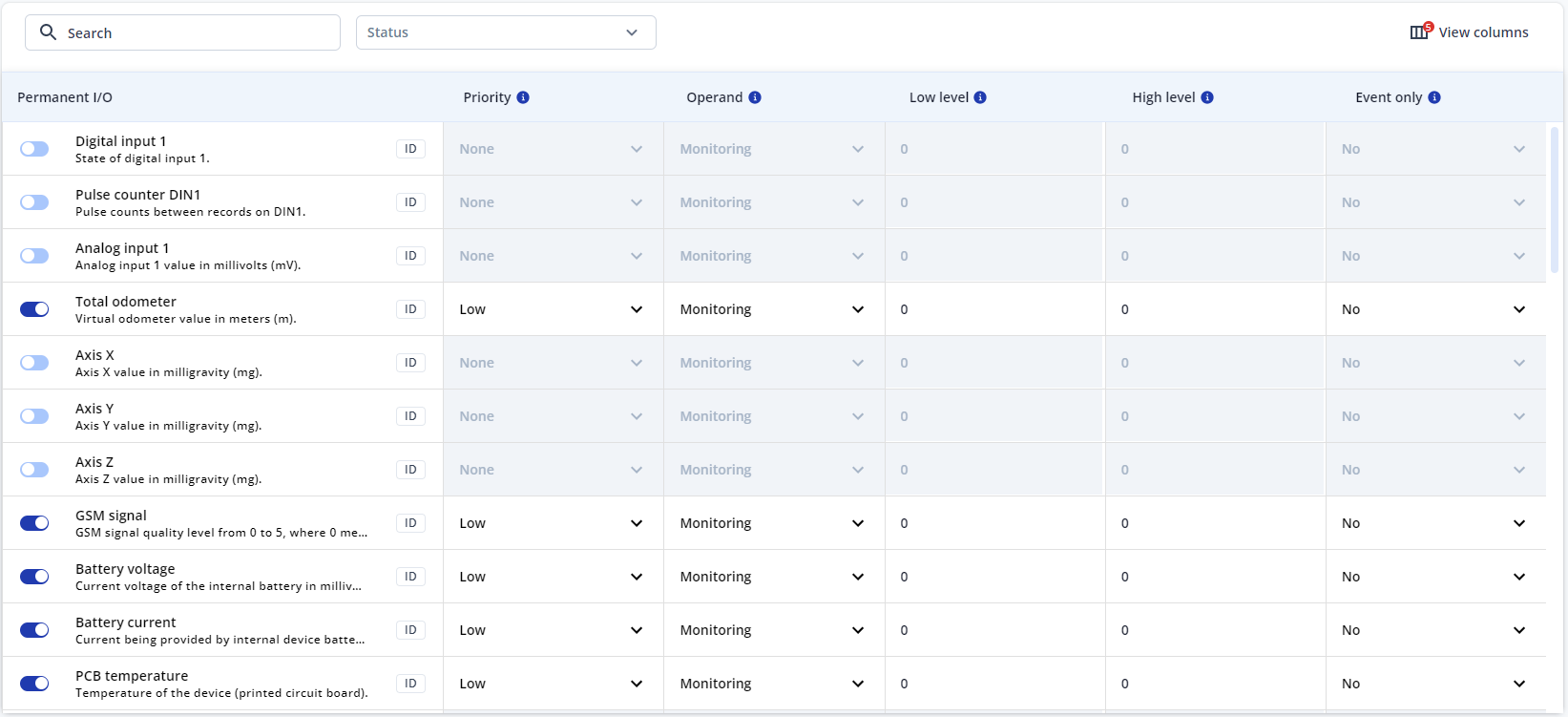Click Low level field for GSM signal
The width and height of the screenshot is (1568, 717).
(994, 523)
